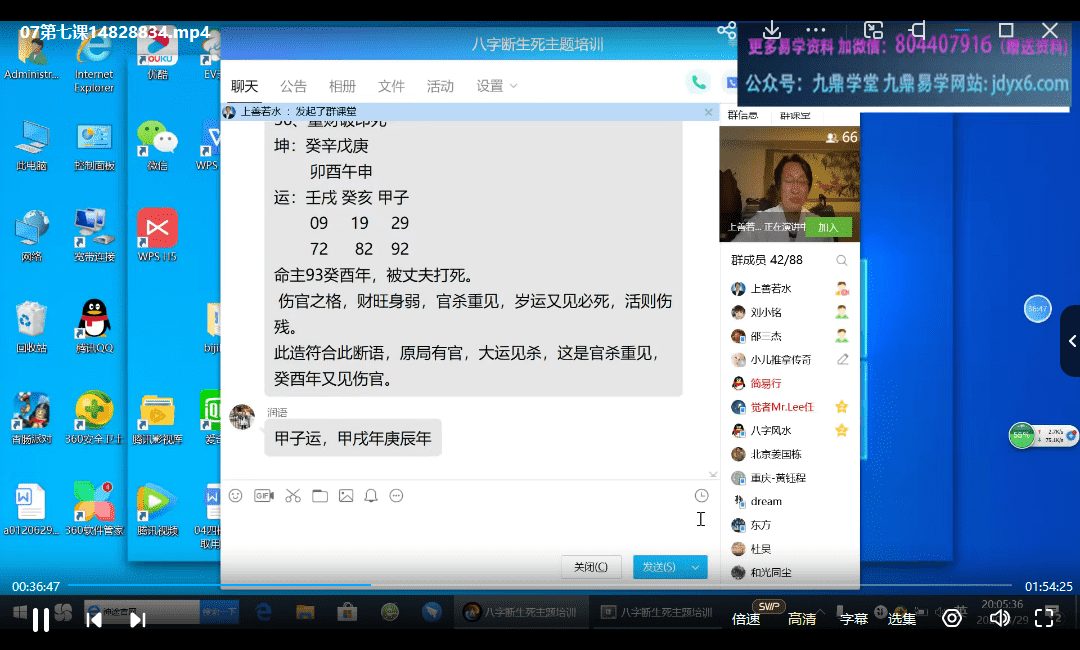Click the 发送(S) send button
Image resolution: width=1080 pixels, height=650 pixels.
click(x=659, y=567)
